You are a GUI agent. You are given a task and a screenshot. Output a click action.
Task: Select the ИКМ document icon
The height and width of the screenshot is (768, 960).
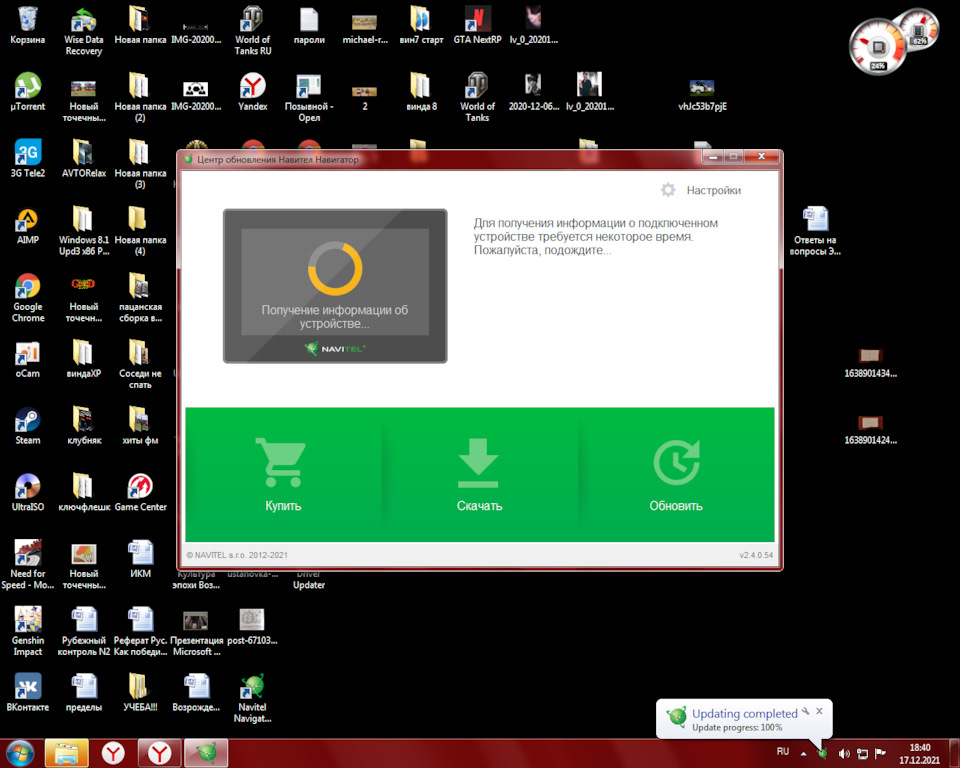tap(140, 560)
